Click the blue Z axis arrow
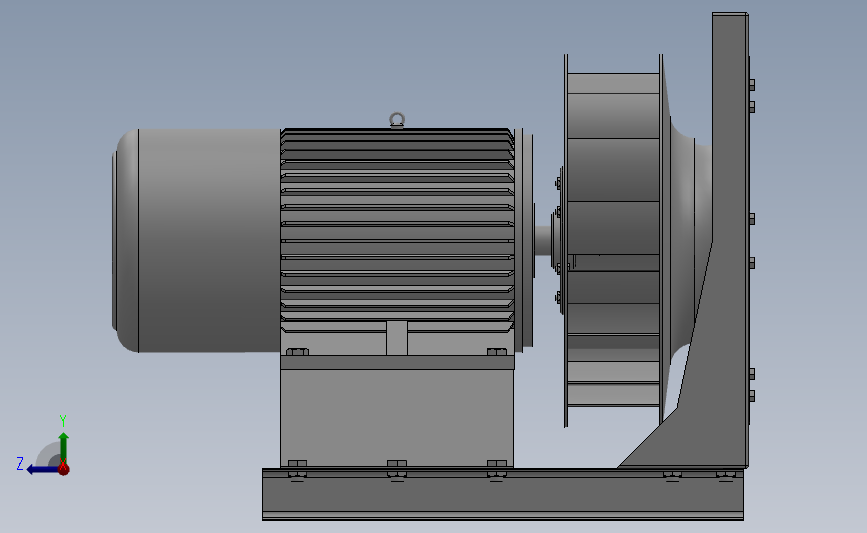This screenshot has width=867, height=533. pyautogui.click(x=41, y=469)
